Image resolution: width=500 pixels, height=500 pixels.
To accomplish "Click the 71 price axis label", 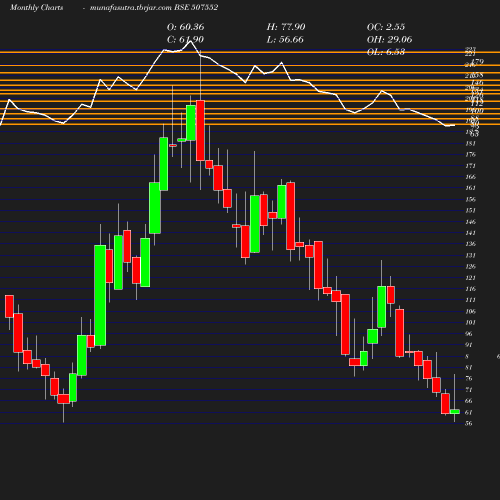I will [469, 390].
